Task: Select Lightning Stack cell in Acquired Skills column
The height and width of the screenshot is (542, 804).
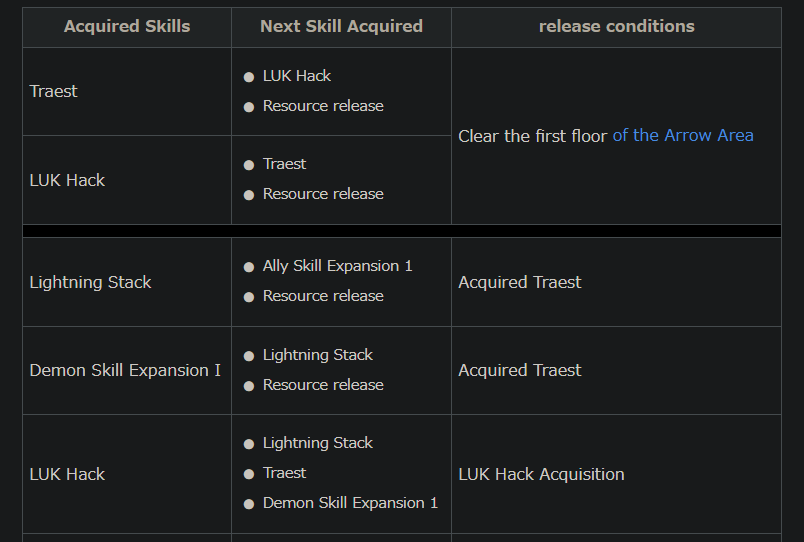Action: [90, 282]
